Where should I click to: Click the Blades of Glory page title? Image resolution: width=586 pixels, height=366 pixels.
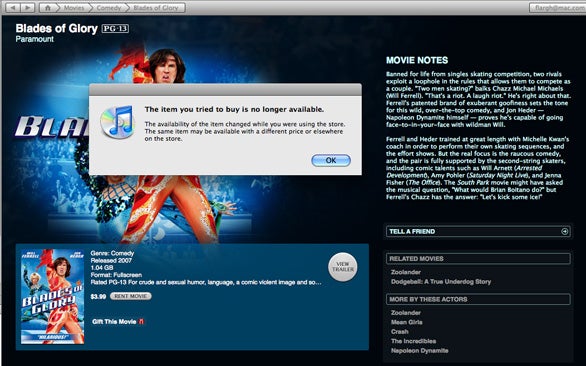click(x=56, y=28)
